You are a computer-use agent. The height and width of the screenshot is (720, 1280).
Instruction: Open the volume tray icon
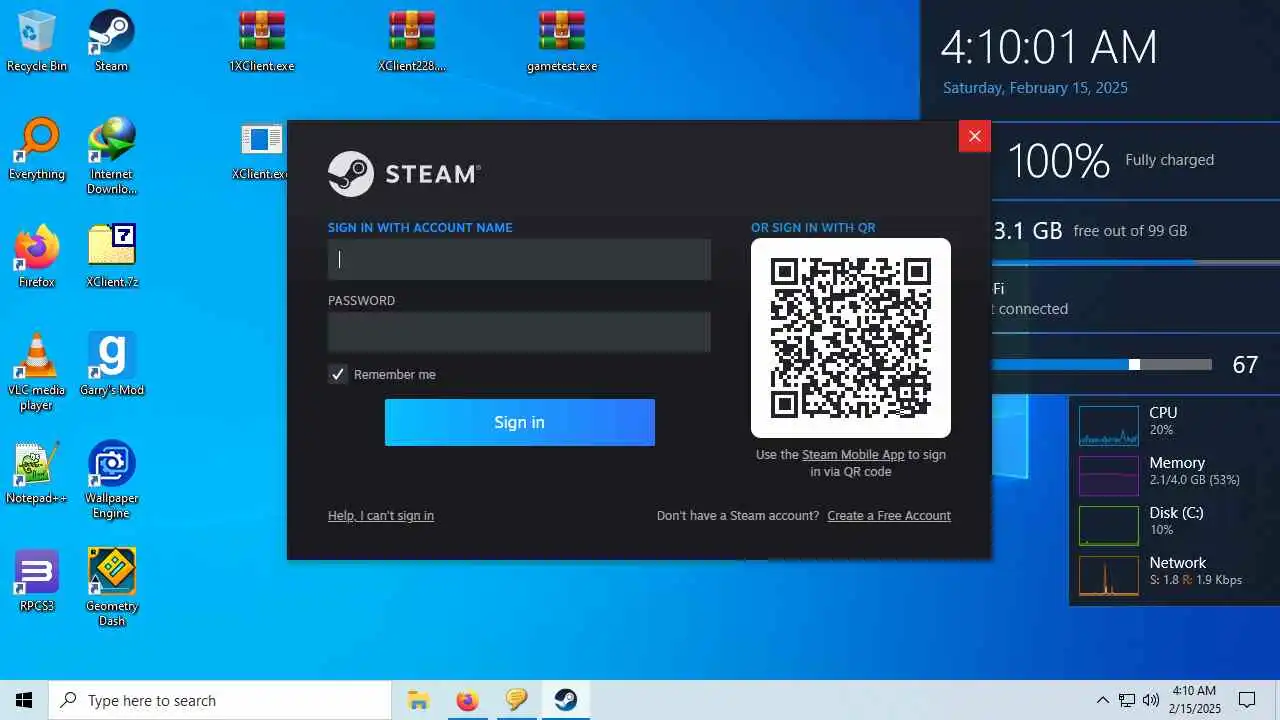point(1151,700)
